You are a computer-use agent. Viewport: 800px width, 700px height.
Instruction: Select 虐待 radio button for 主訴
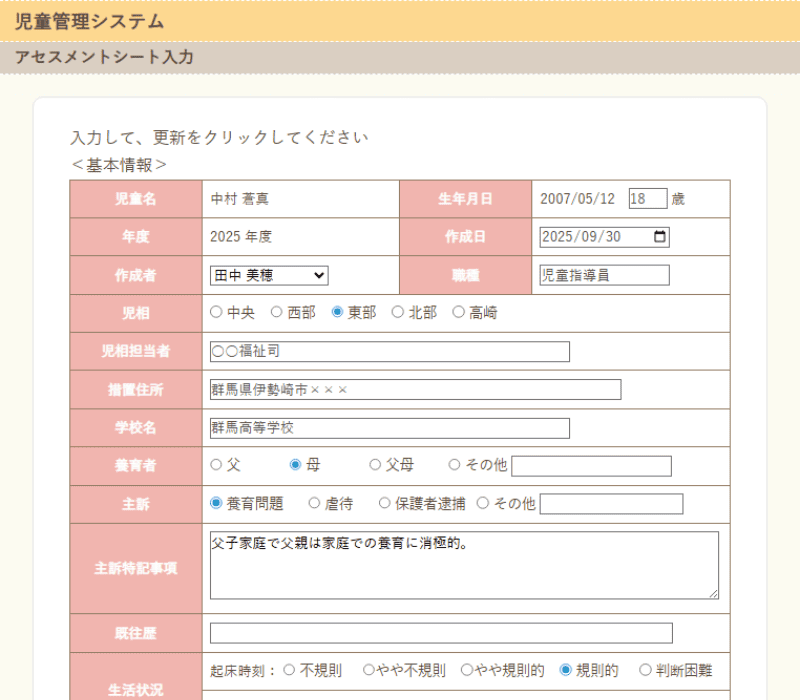(314, 503)
